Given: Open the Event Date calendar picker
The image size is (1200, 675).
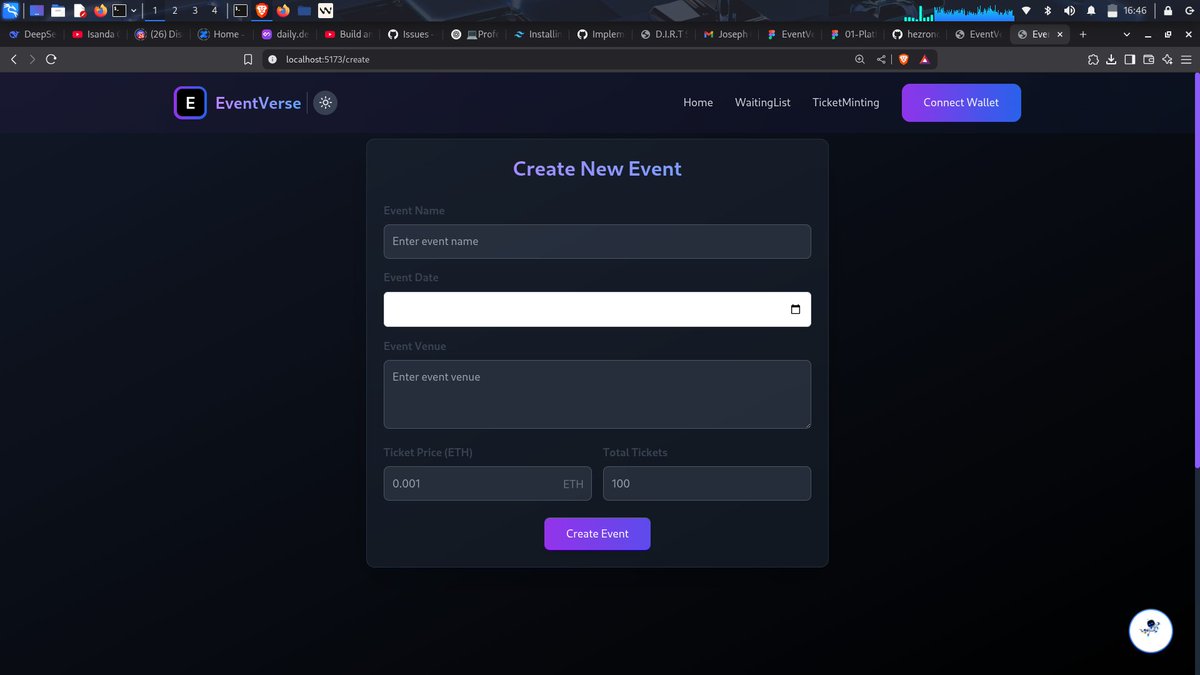Looking at the screenshot, I should 797,309.
